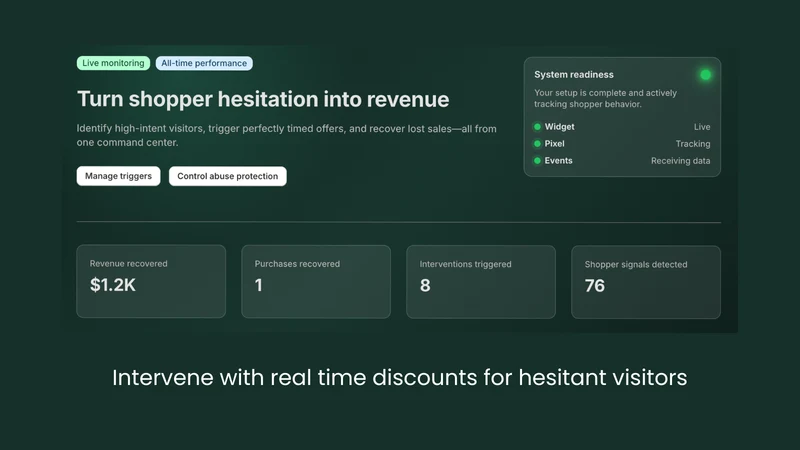Open the Purchases recovered card

click(316, 282)
